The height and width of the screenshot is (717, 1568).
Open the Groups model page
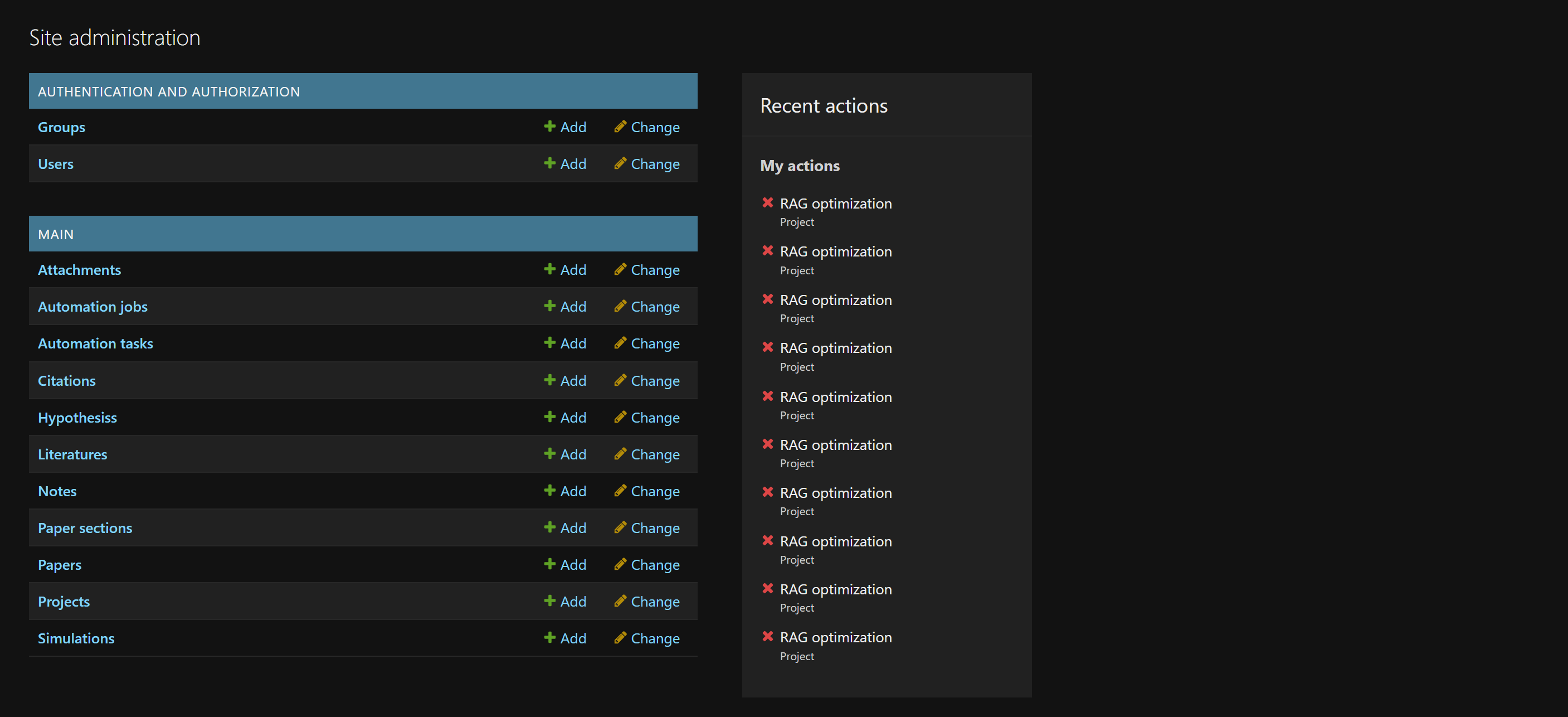[61, 127]
